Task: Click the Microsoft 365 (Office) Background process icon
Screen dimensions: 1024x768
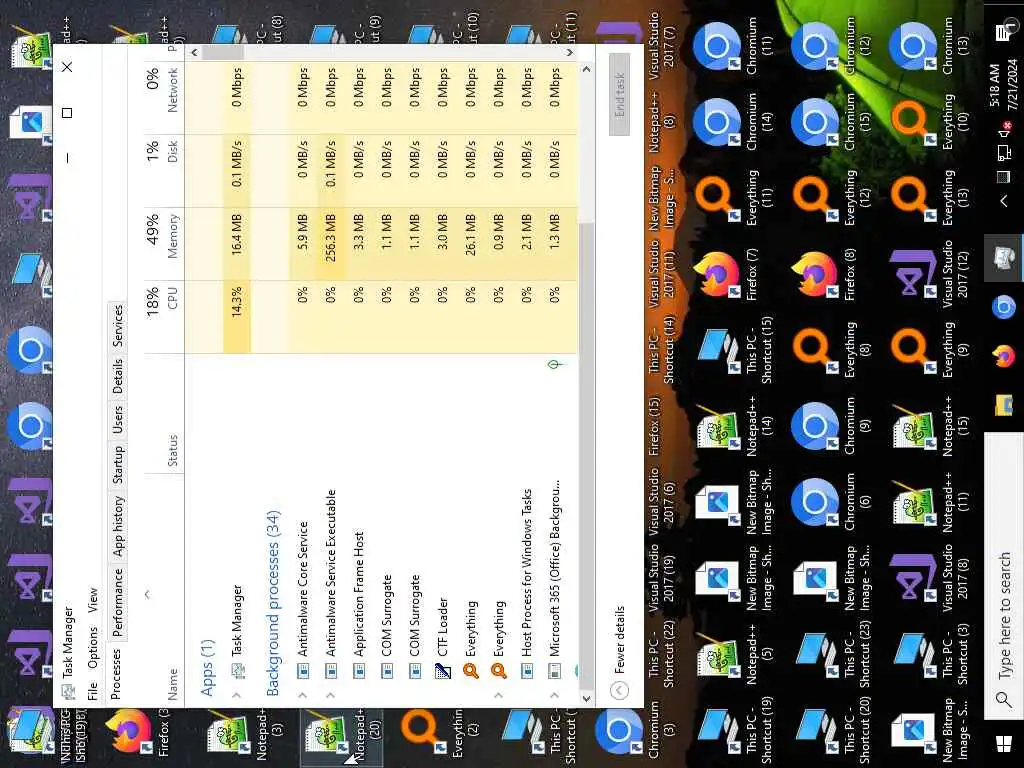Action: coord(554,670)
